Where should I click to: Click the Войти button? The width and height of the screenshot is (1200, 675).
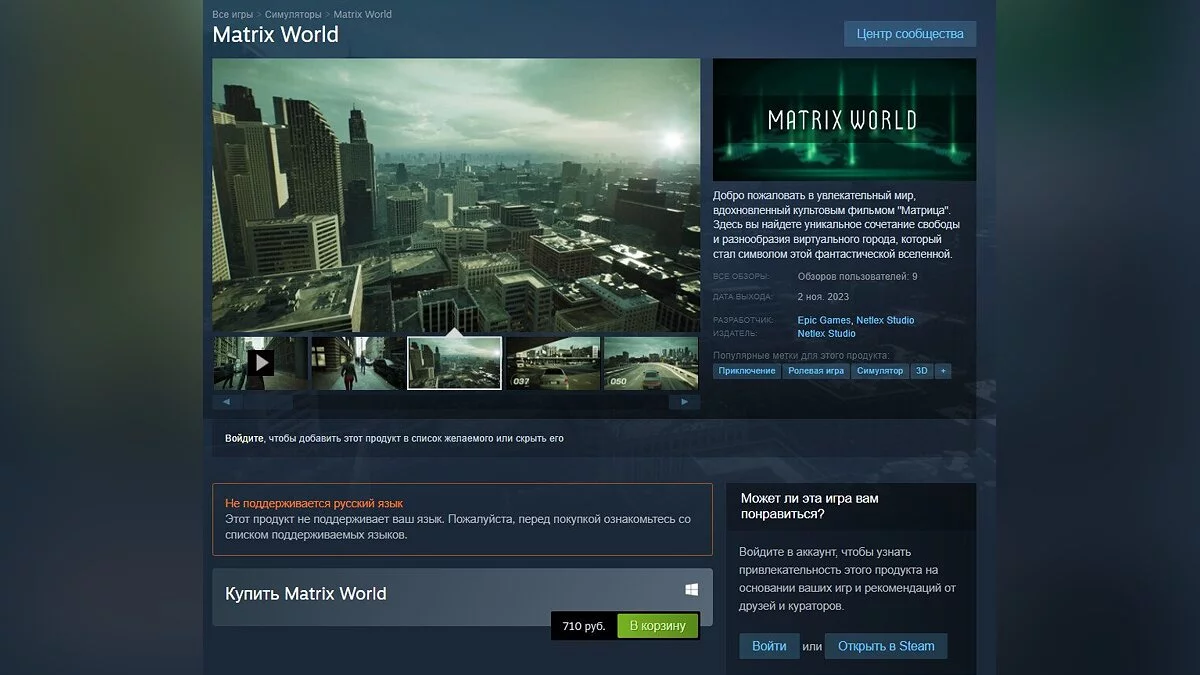tap(769, 646)
